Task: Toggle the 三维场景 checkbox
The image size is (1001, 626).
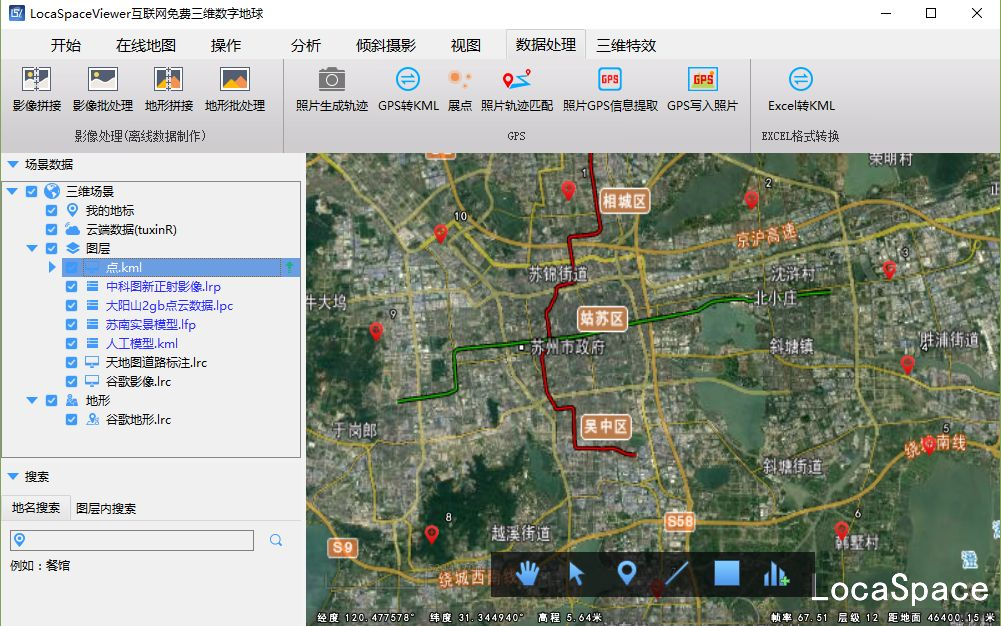Action: coord(31,191)
